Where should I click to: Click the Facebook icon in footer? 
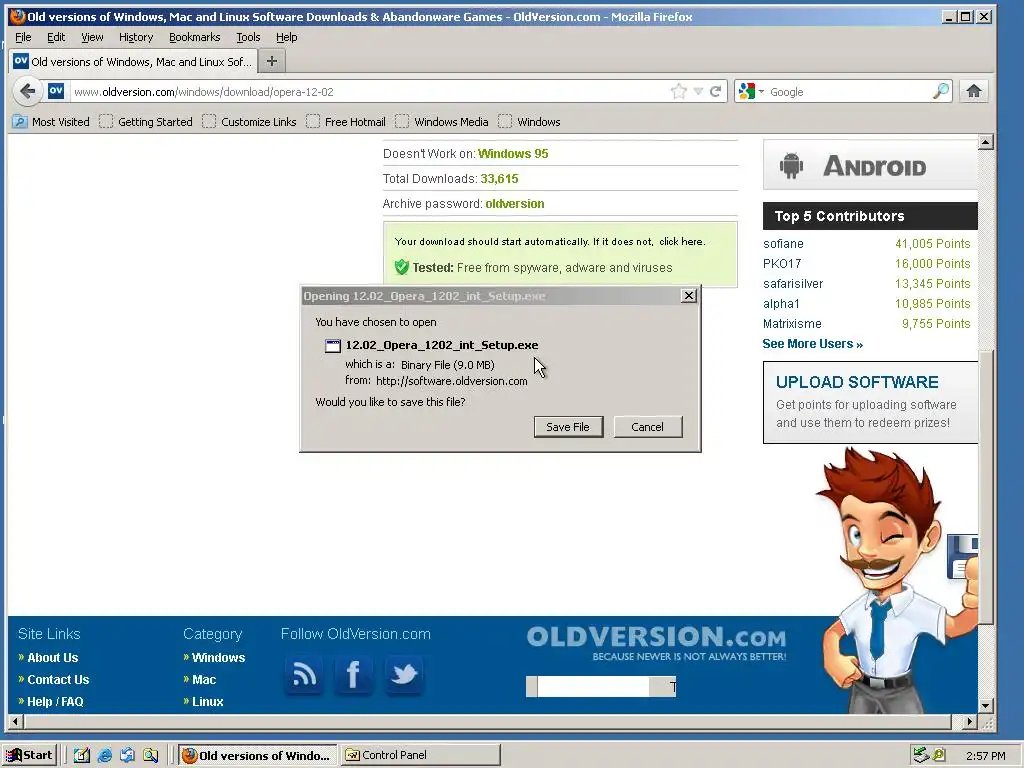353,674
